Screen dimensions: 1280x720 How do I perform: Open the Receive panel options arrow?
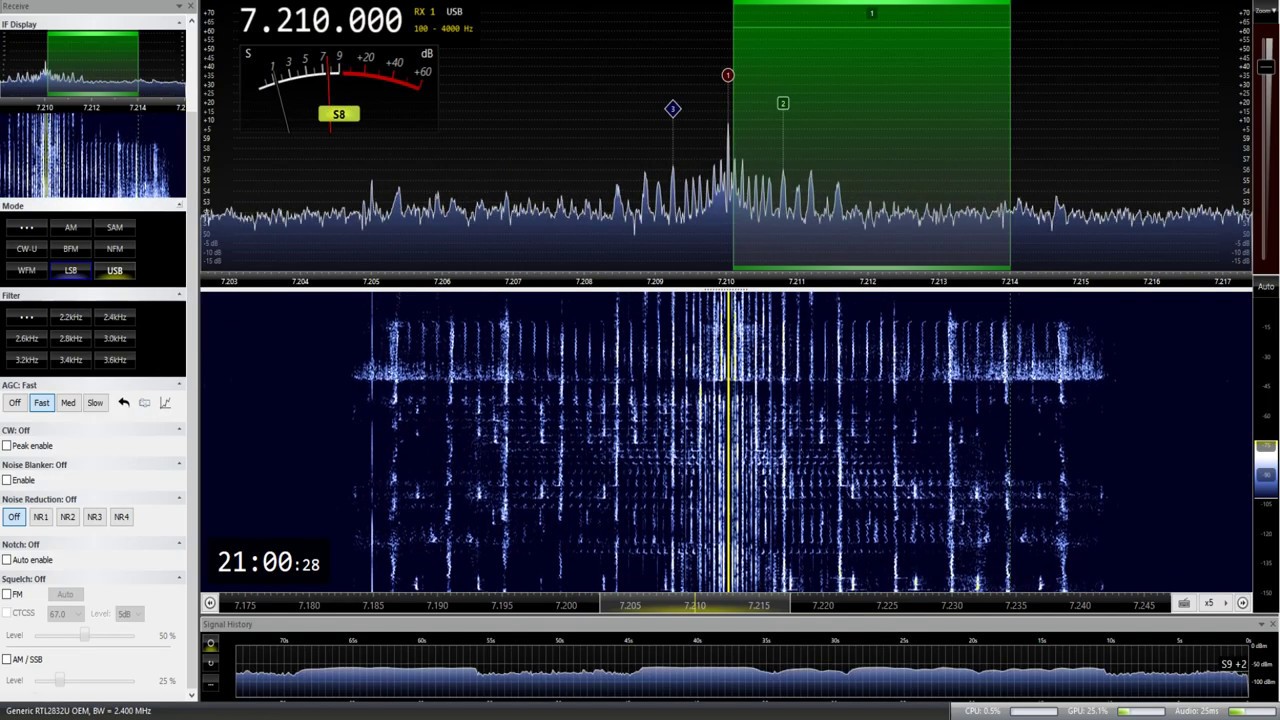tap(180, 6)
